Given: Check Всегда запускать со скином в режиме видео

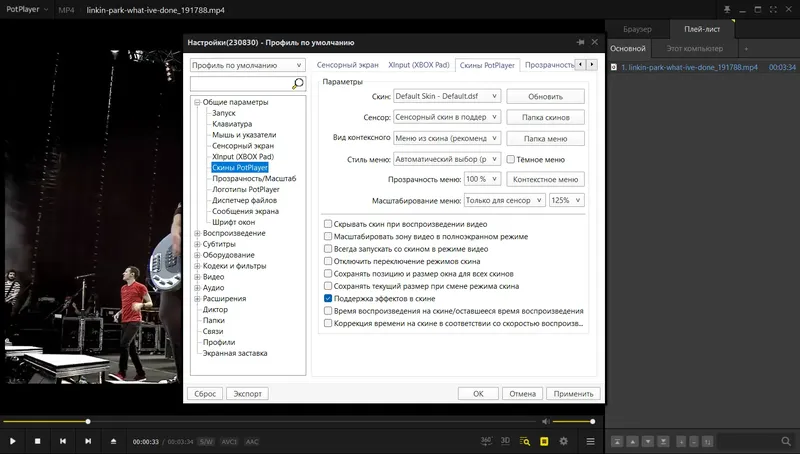Looking at the screenshot, I should 328,249.
